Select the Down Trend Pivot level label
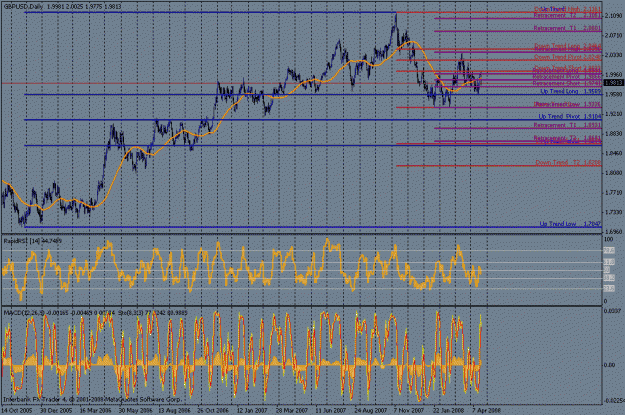625x415 pixels. point(567,57)
